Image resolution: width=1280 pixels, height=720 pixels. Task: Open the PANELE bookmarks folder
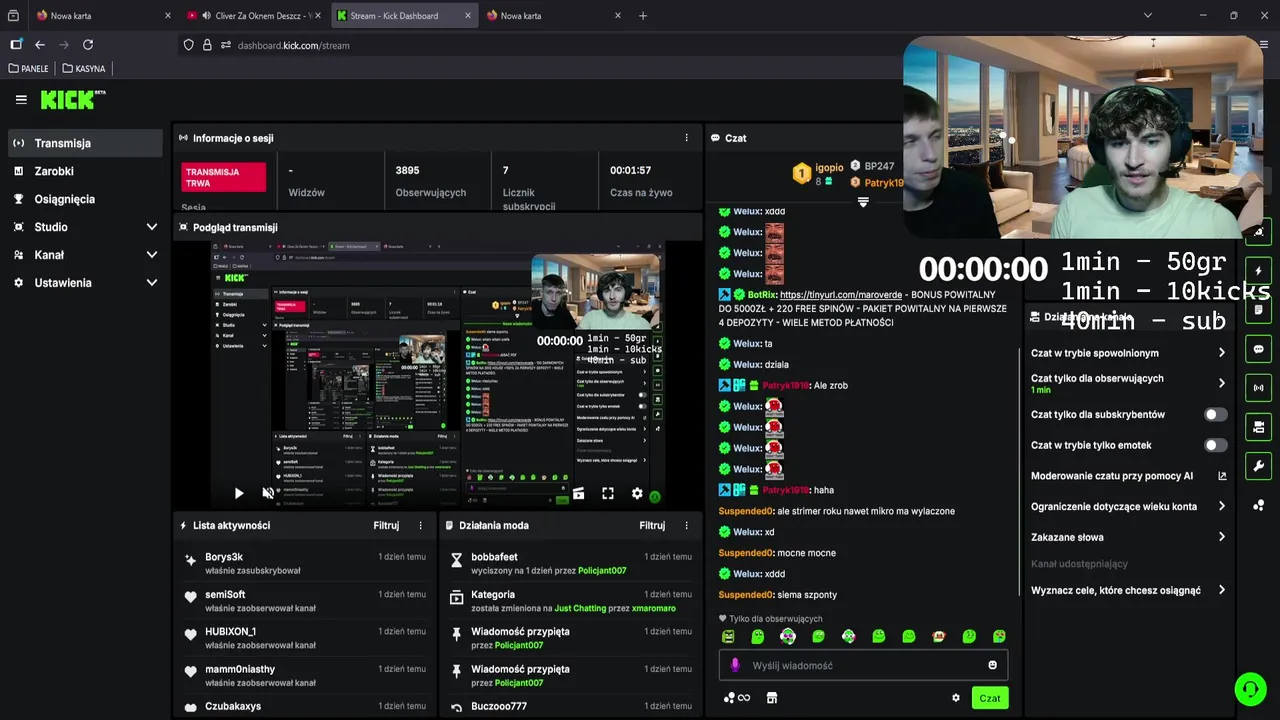coord(29,69)
